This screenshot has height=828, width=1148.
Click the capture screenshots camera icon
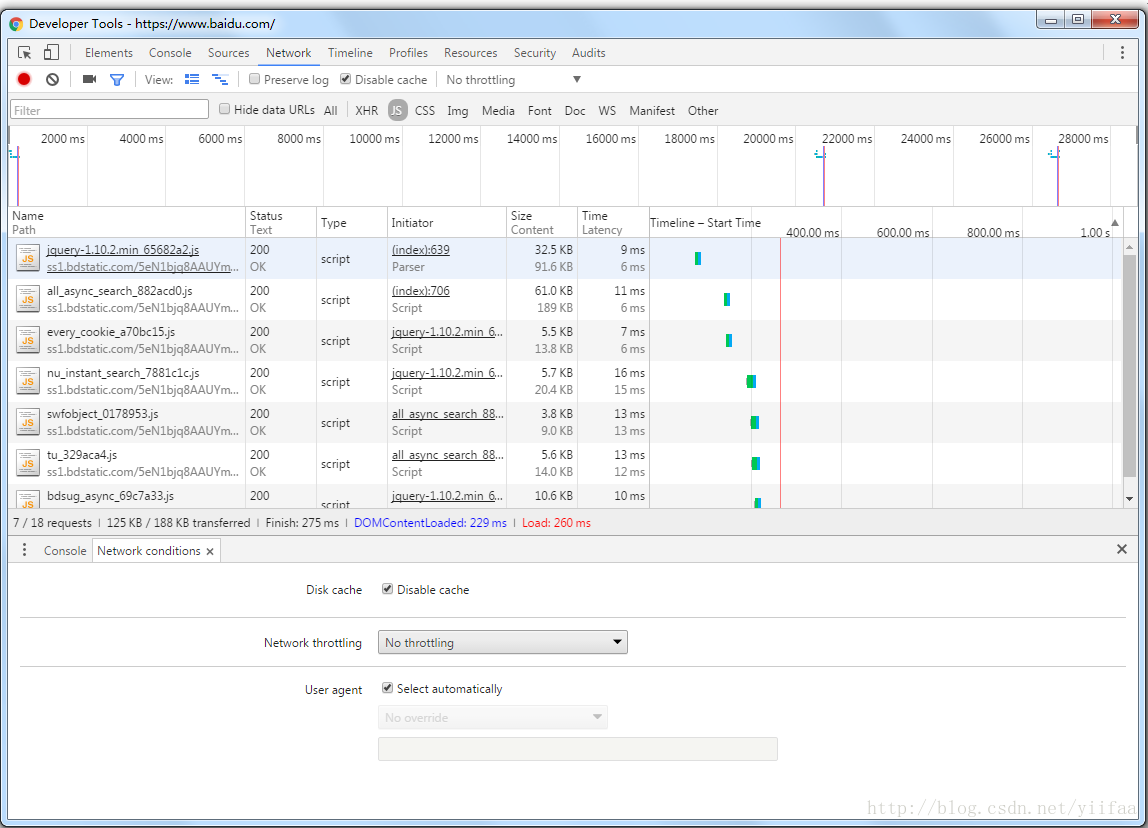89,79
